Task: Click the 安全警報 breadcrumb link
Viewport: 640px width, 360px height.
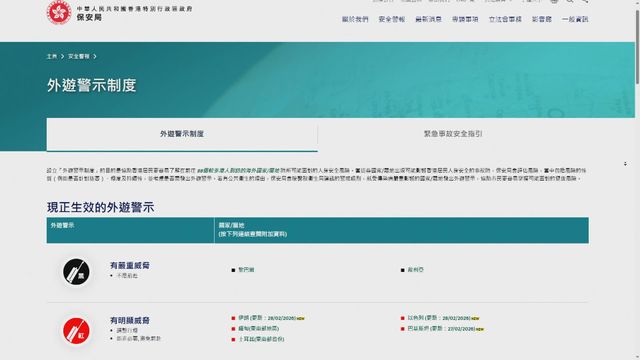Action: 79,56
